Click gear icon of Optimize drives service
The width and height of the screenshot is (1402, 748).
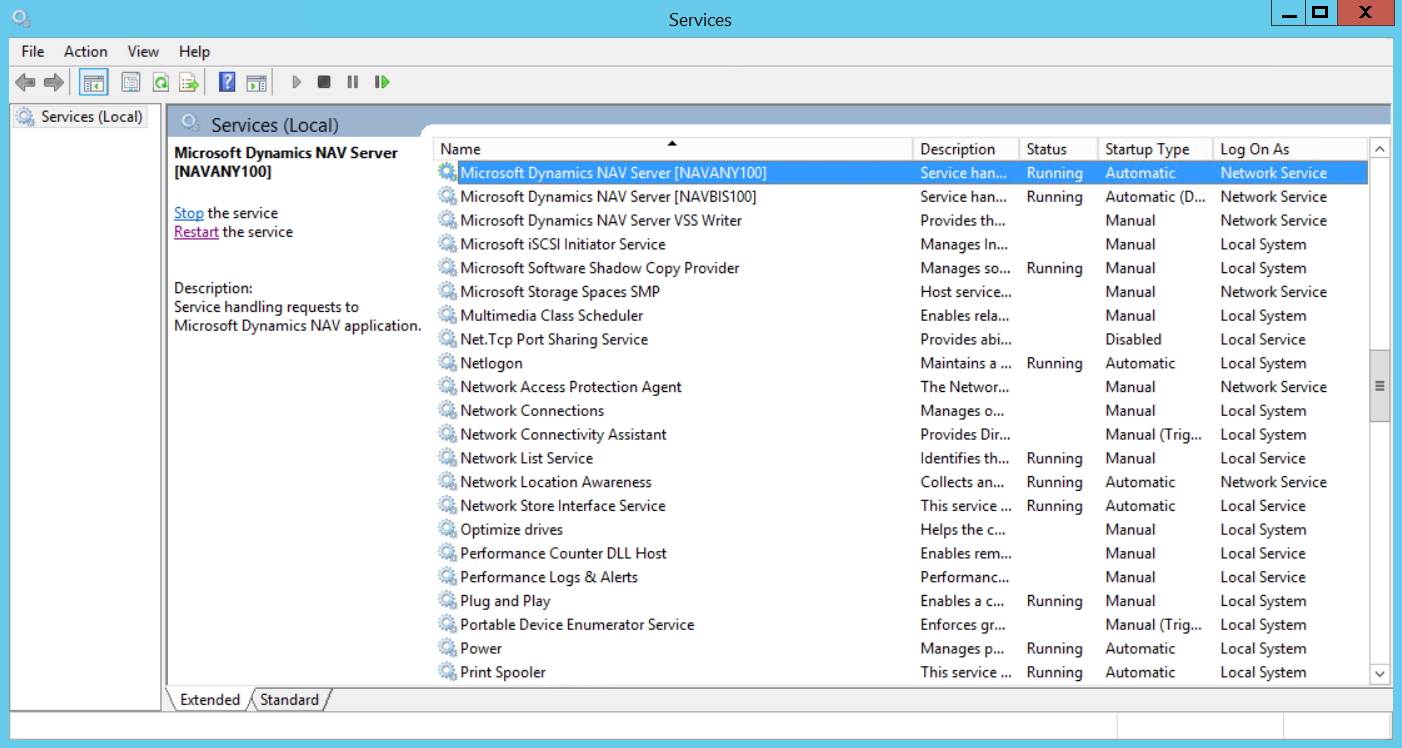click(x=447, y=529)
